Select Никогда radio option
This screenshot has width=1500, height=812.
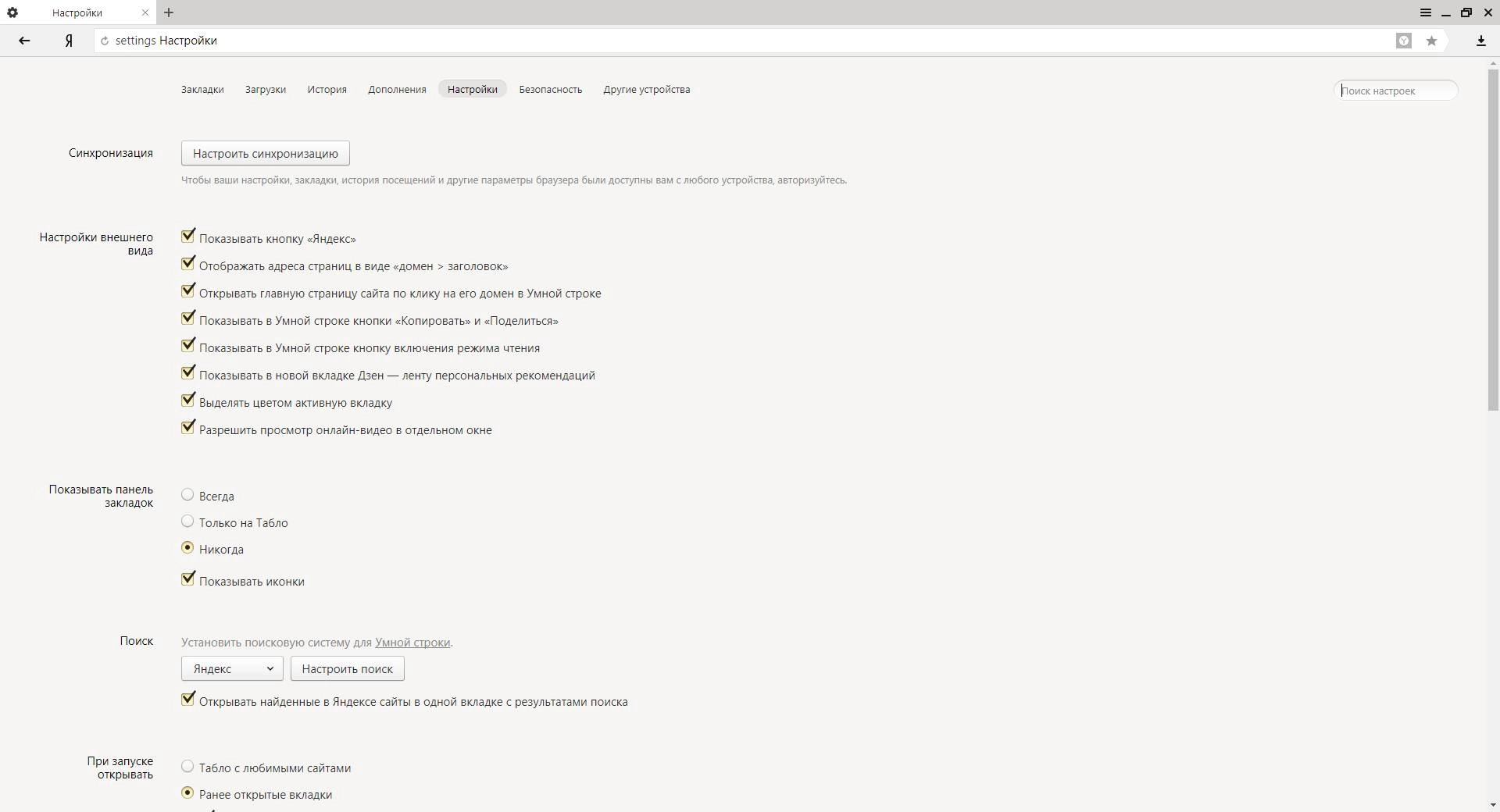[187, 547]
